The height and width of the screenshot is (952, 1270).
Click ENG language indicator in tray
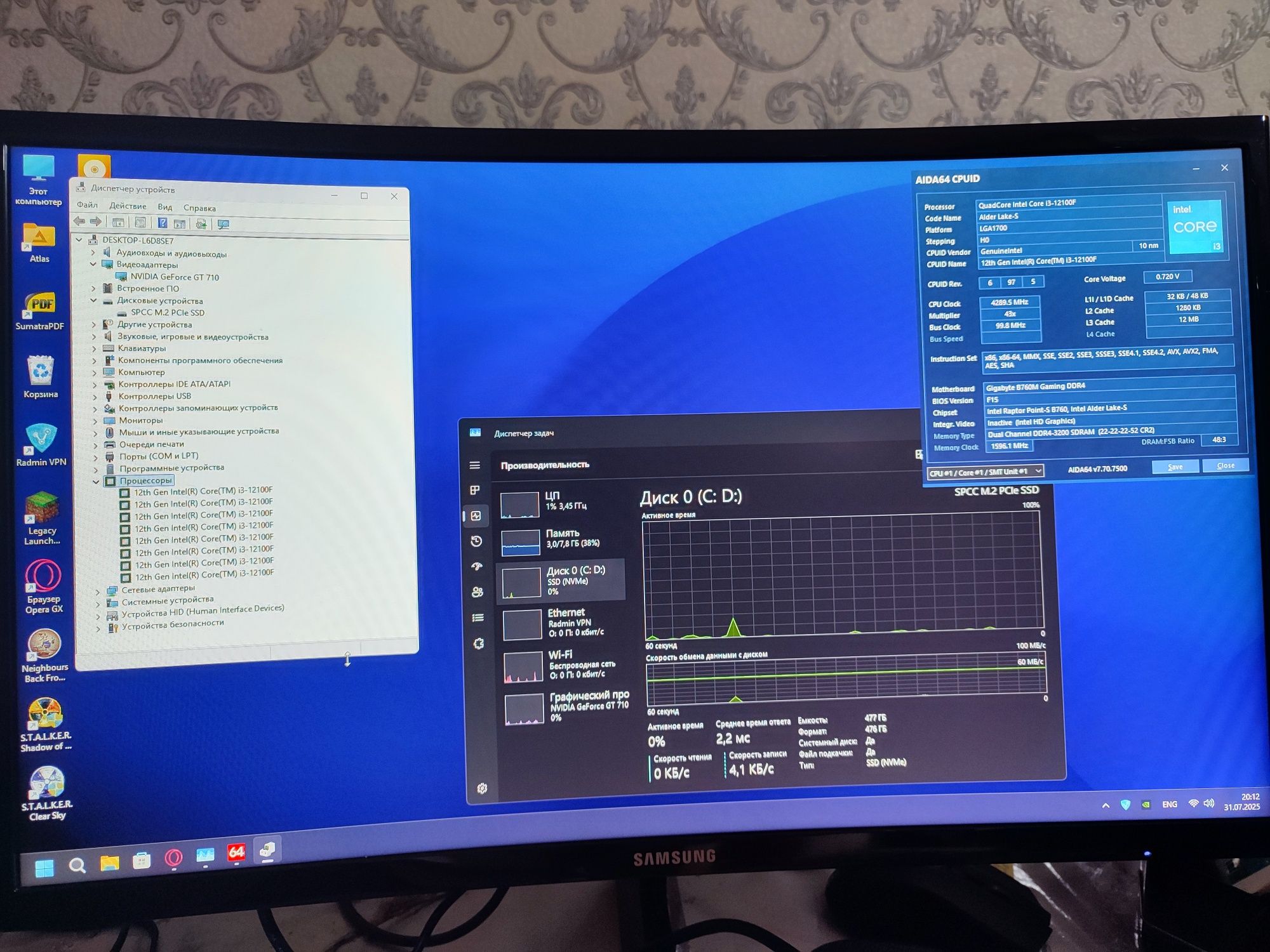(x=1170, y=804)
